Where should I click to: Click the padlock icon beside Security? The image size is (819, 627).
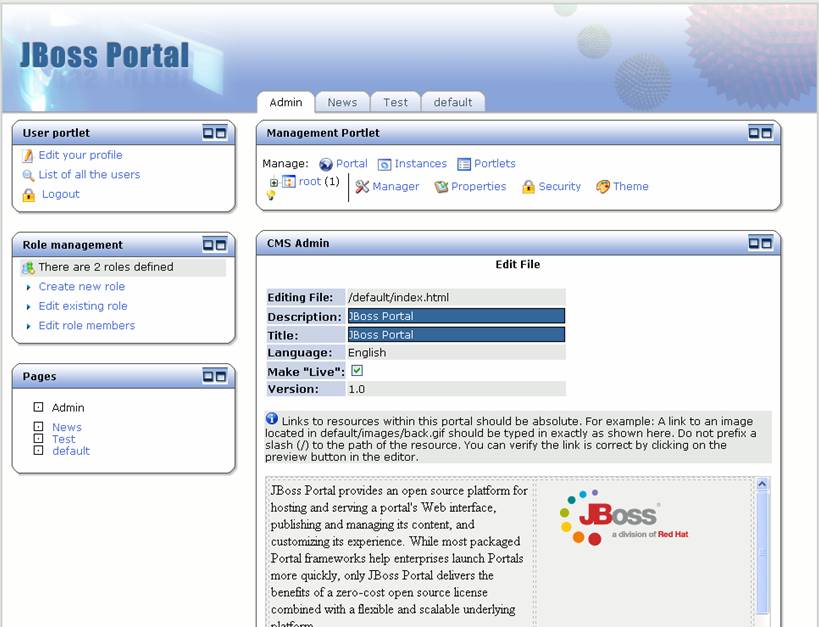point(529,187)
